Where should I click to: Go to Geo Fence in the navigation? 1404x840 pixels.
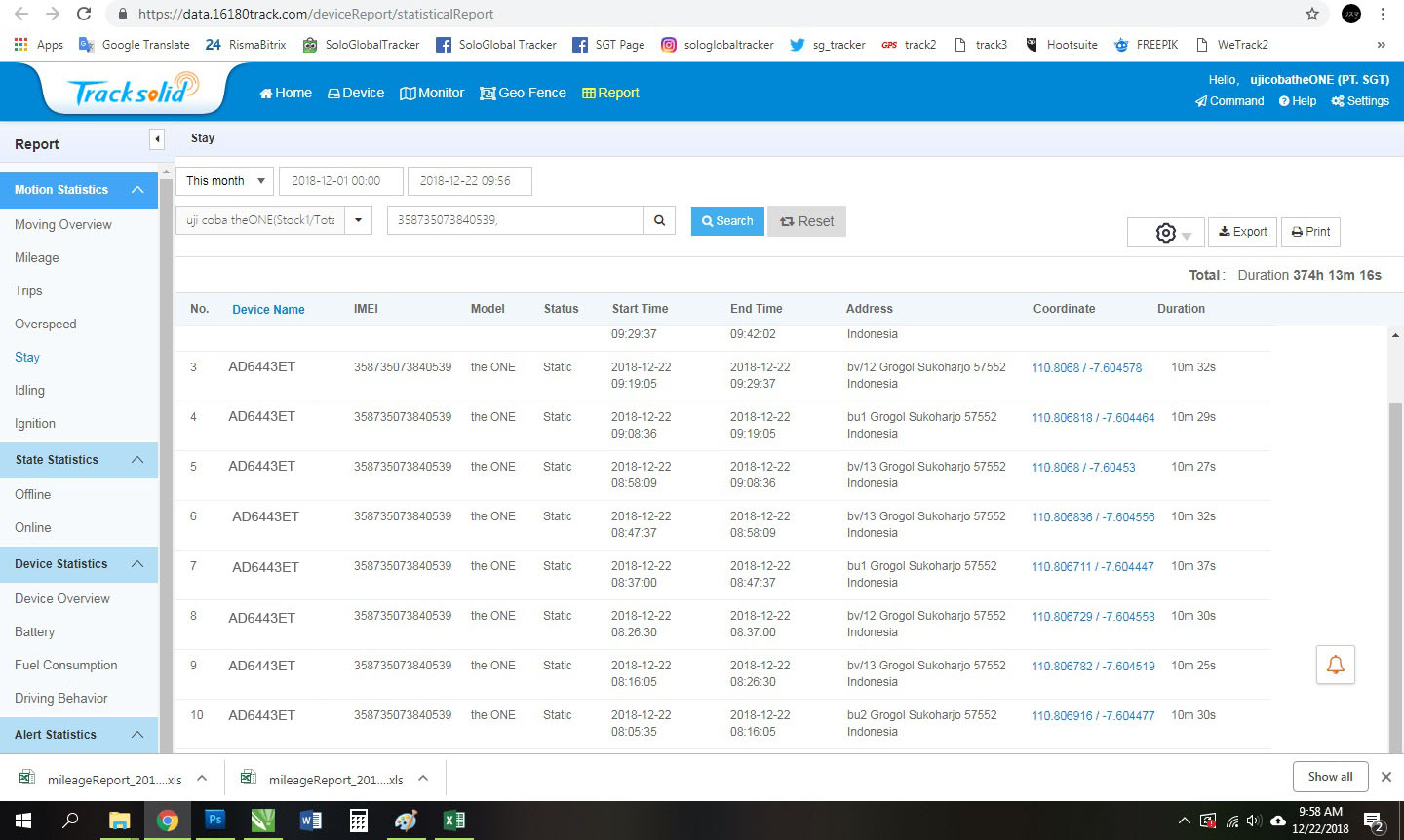click(523, 93)
